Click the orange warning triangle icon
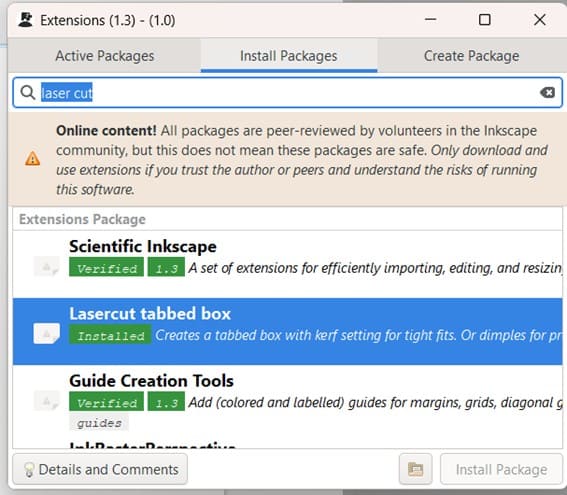 tap(33, 159)
